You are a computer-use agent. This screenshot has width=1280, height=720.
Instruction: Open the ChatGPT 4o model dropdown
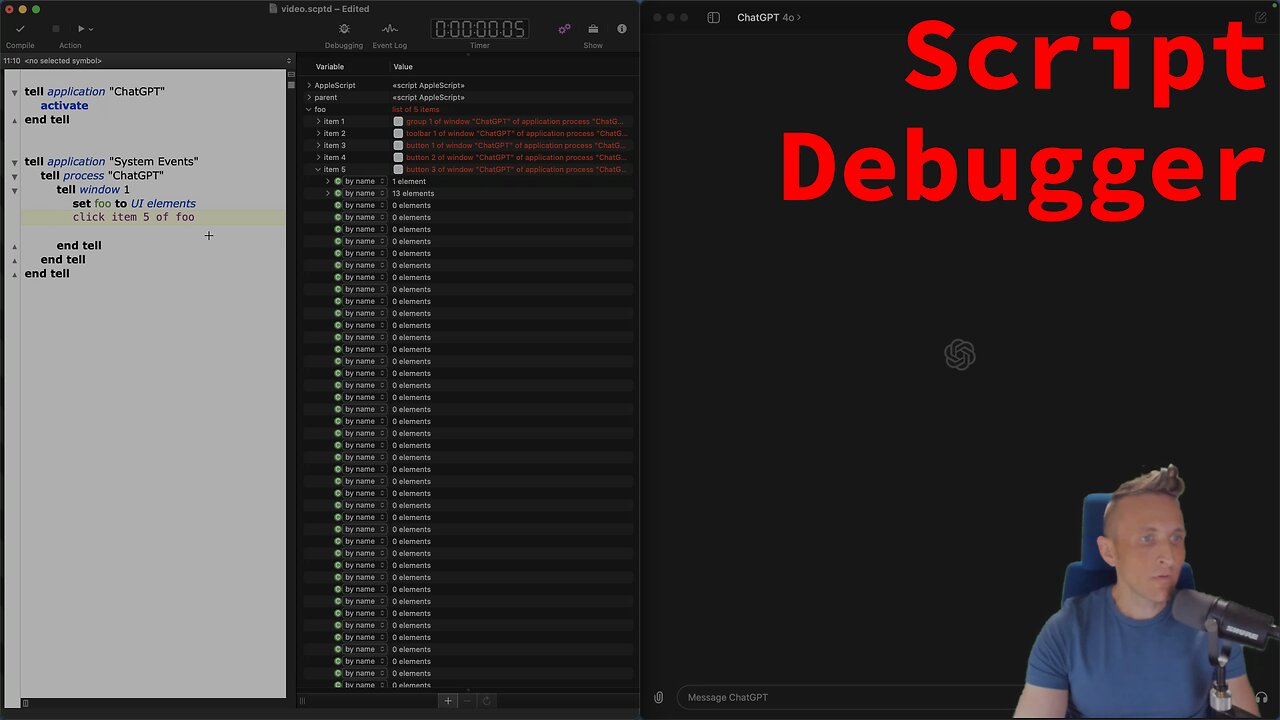769,17
